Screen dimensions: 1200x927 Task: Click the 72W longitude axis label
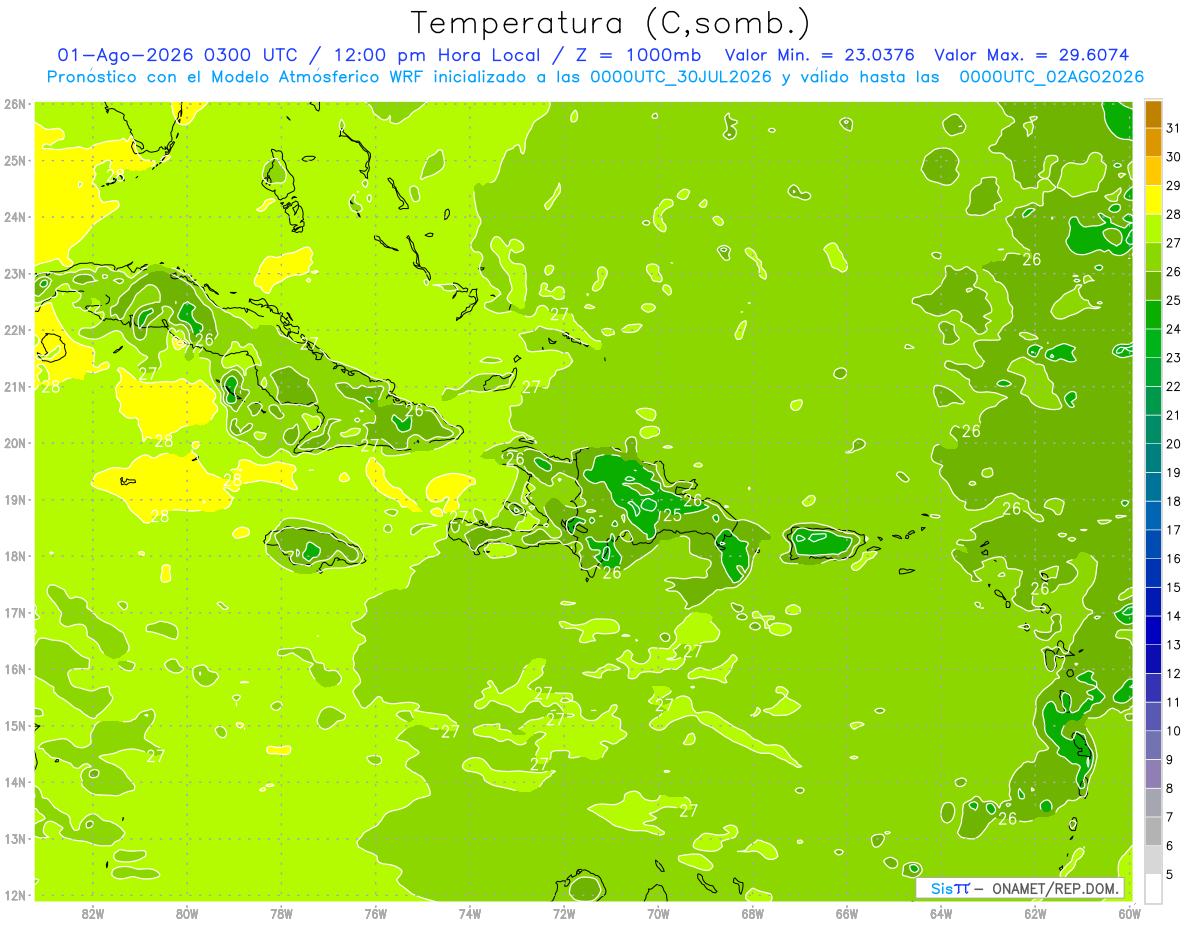click(x=564, y=913)
